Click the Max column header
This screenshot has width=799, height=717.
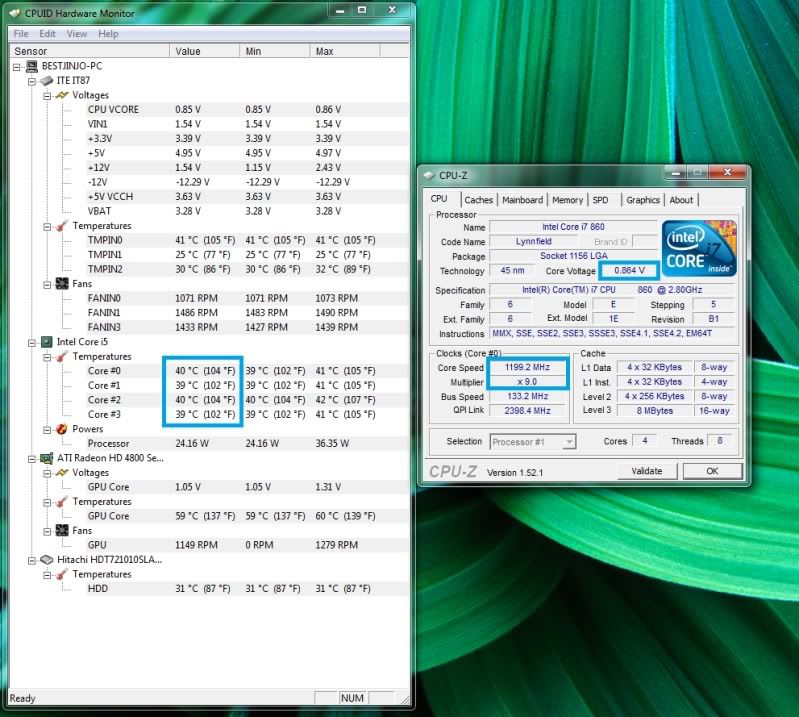tap(325, 50)
